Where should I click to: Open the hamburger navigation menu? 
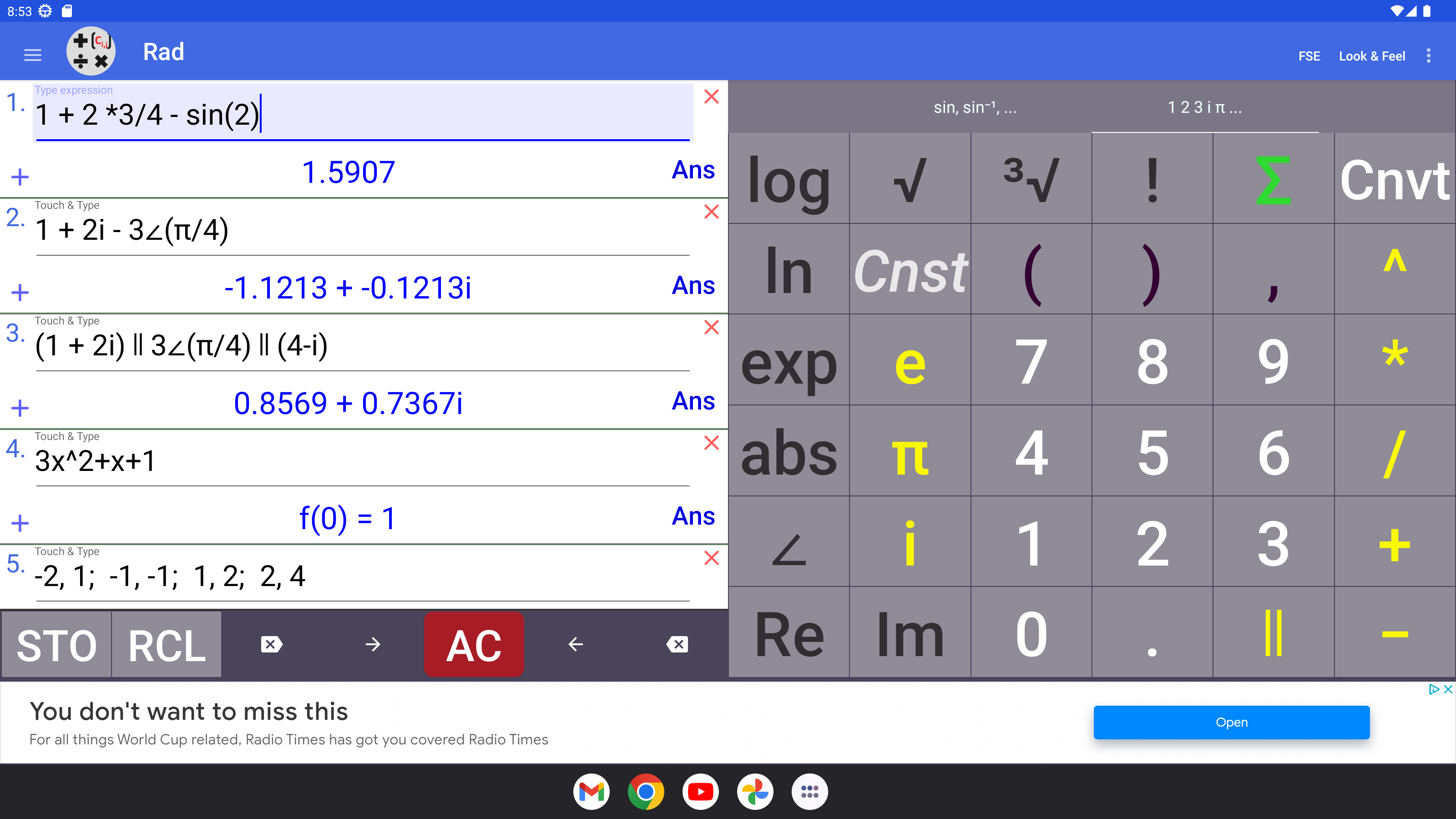point(33,55)
